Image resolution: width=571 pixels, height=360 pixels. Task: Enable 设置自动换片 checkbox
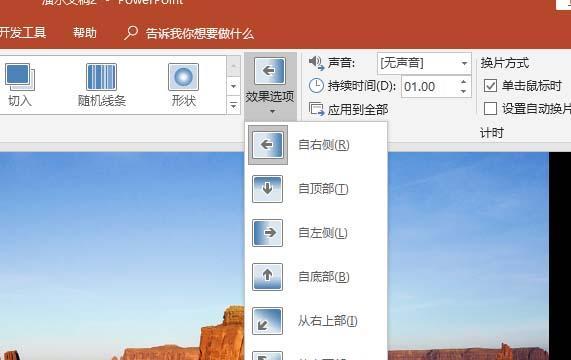tap(490, 109)
